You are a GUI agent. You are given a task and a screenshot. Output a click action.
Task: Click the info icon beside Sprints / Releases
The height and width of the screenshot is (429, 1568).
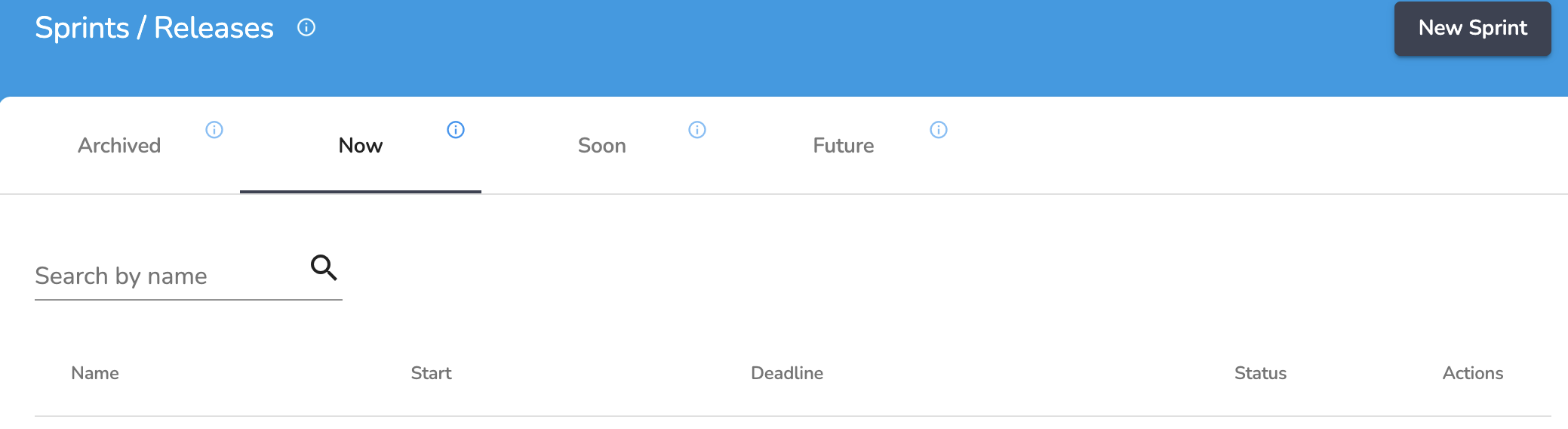[306, 28]
